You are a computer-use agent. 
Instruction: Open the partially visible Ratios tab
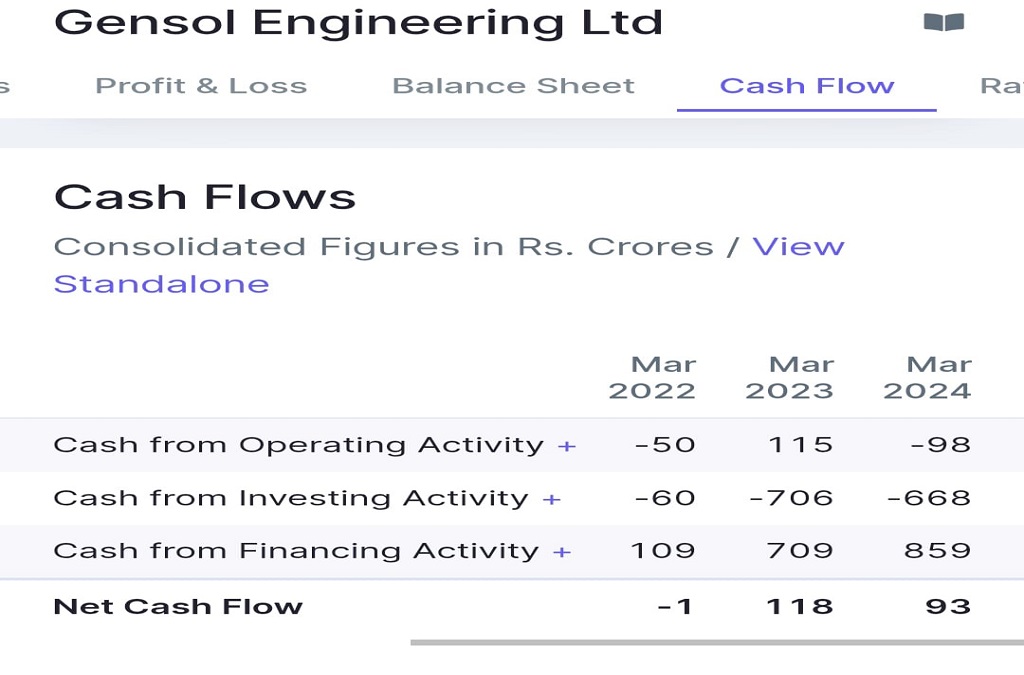(x=1002, y=86)
